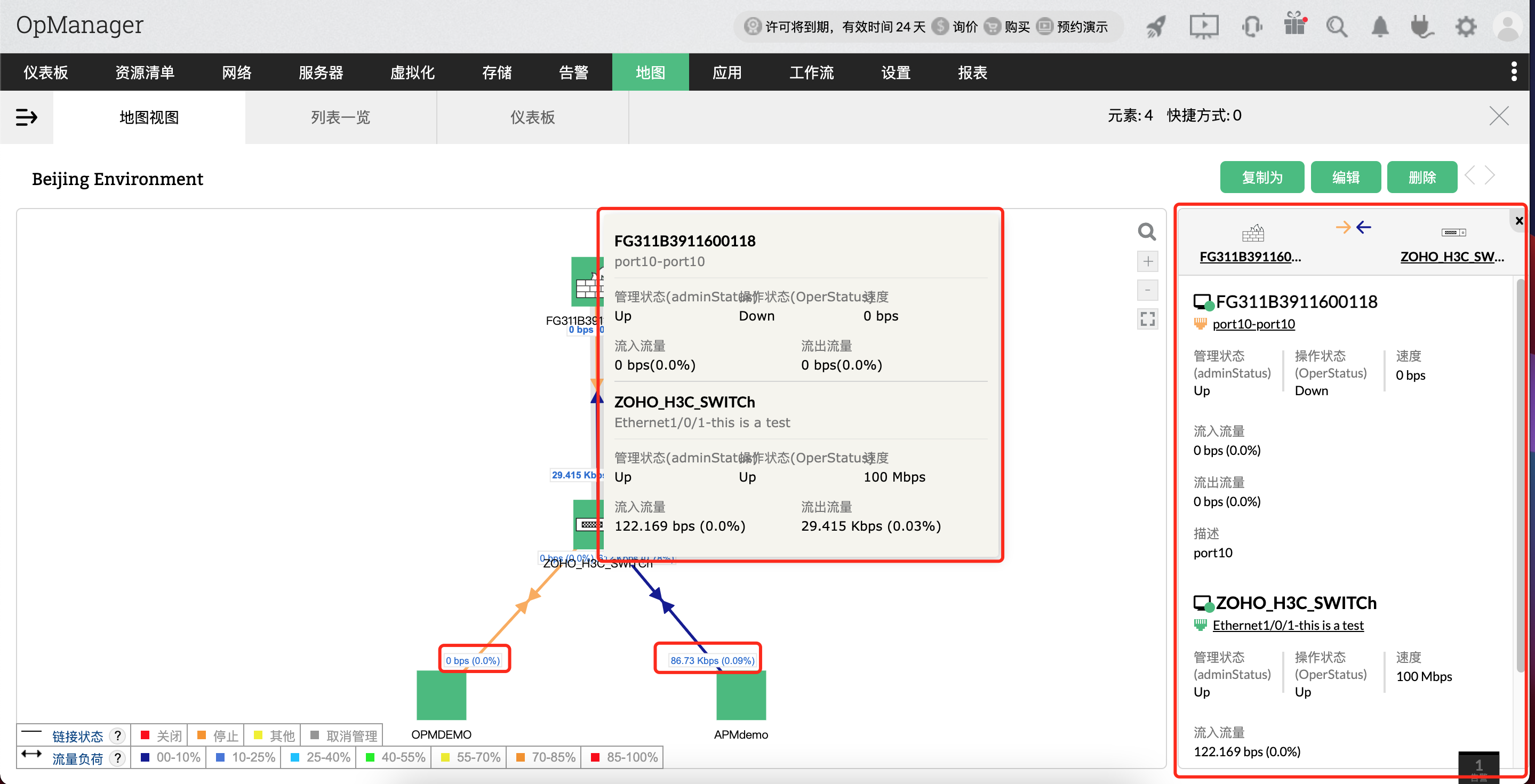Open the 网络 menu

237,72
